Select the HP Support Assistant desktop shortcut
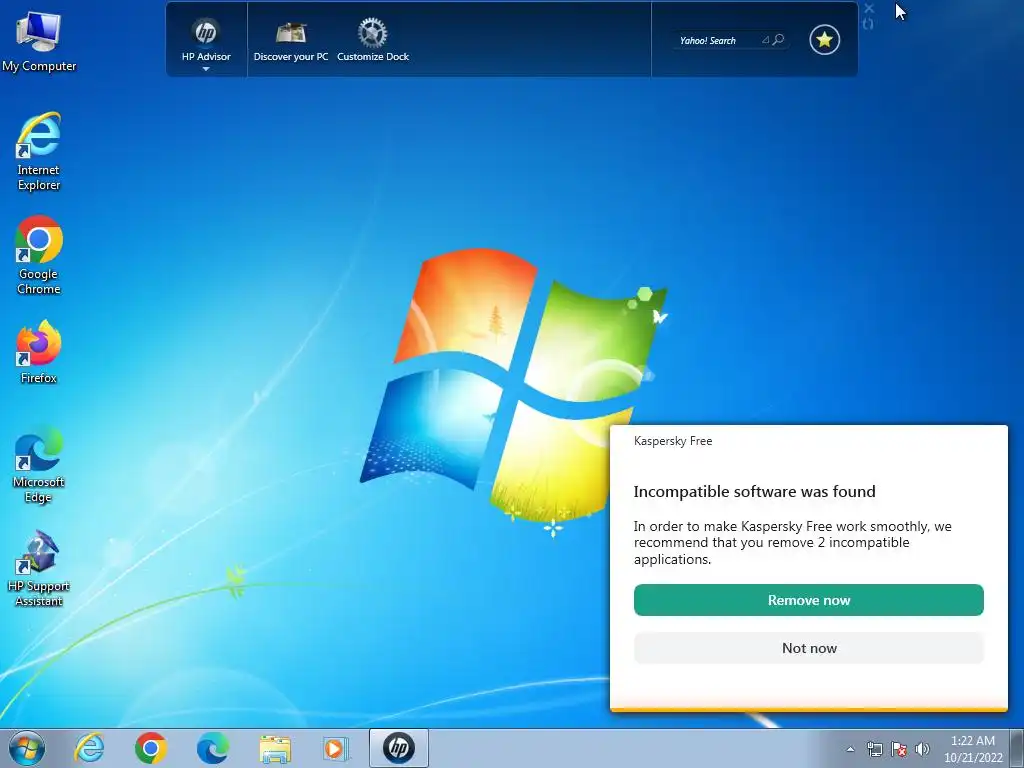The width and height of the screenshot is (1024, 768). click(x=39, y=569)
